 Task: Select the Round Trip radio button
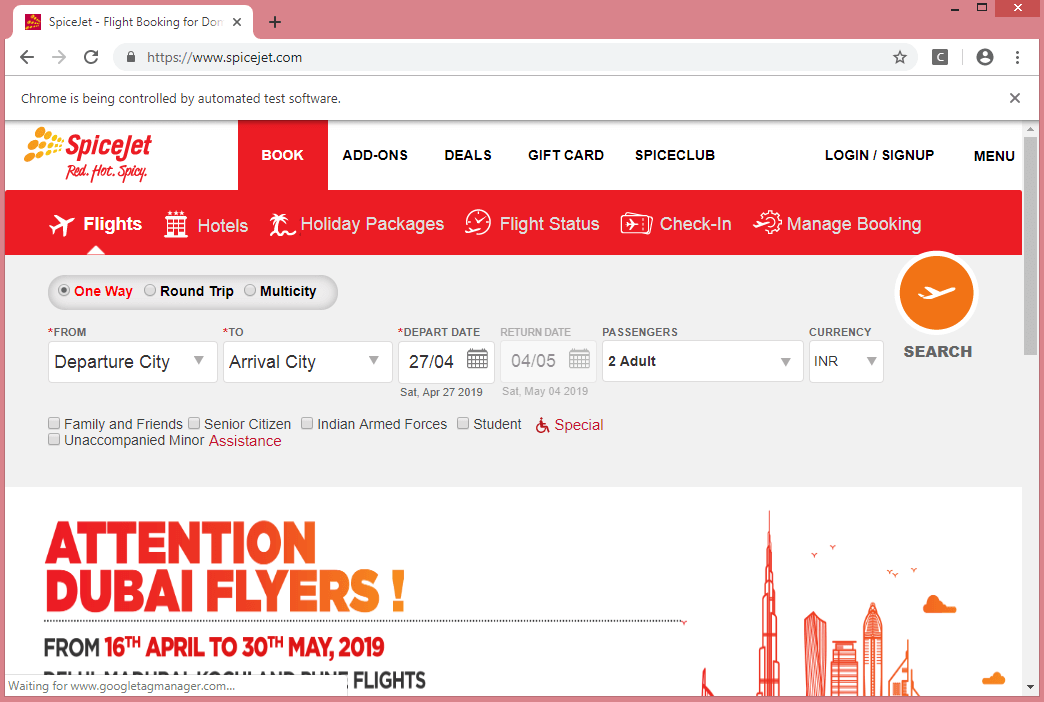[150, 290]
